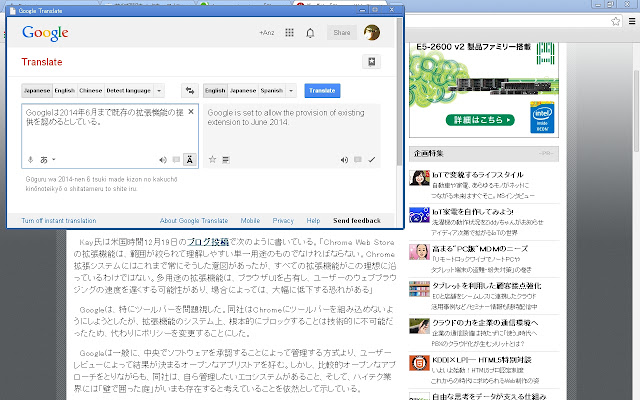The width and height of the screenshot is (640, 400).
Task: Swap source and target languages
Action: click(x=190, y=91)
